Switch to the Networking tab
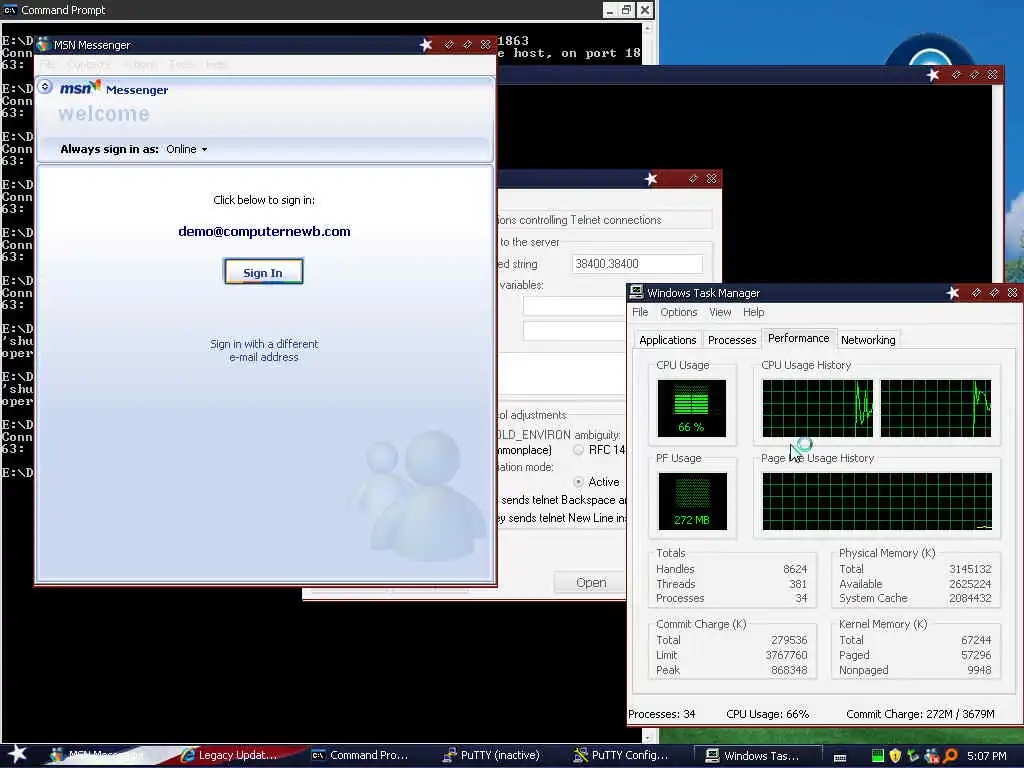 click(868, 340)
